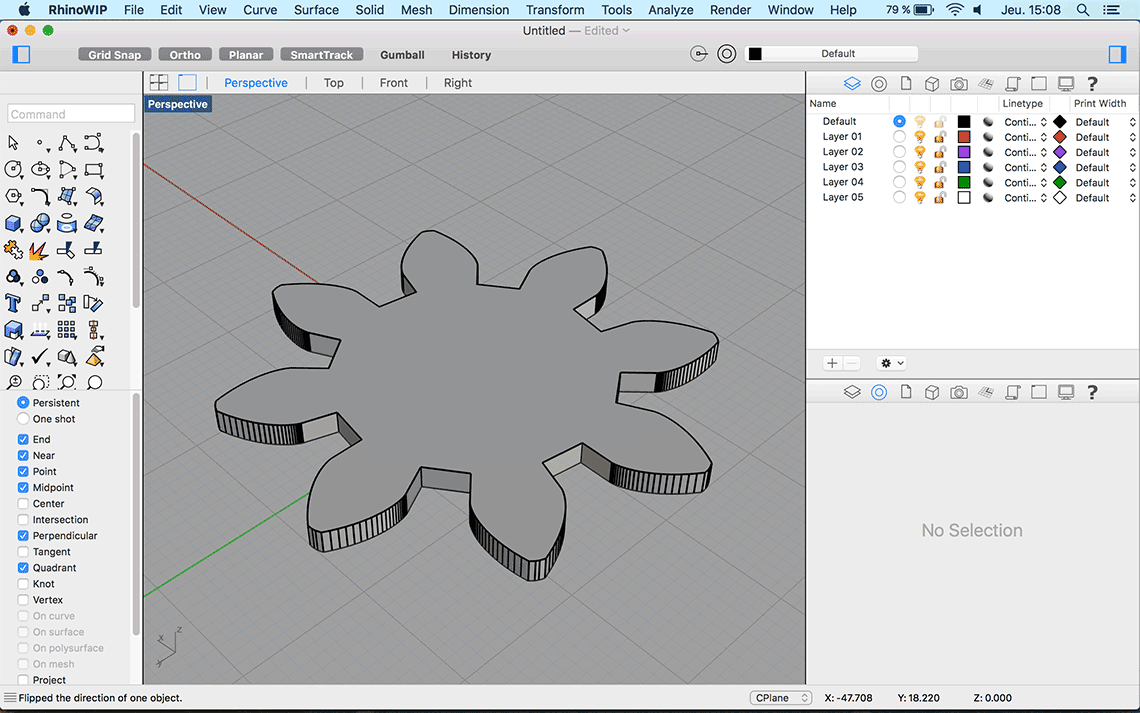
Task: Open the Layers panel icon in upper inspector
Action: point(852,84)
